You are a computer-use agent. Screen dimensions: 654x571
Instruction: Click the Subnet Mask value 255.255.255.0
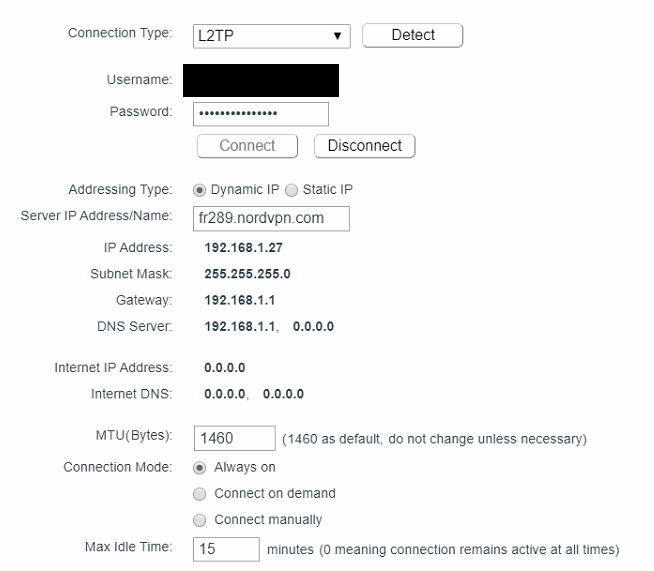247,274
